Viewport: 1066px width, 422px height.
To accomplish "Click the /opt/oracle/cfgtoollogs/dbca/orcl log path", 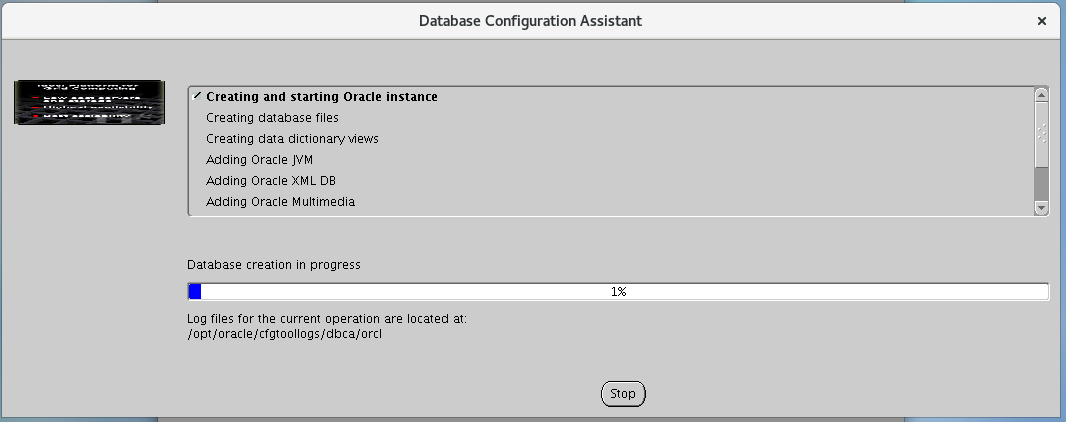I will [x=285, y=334].
